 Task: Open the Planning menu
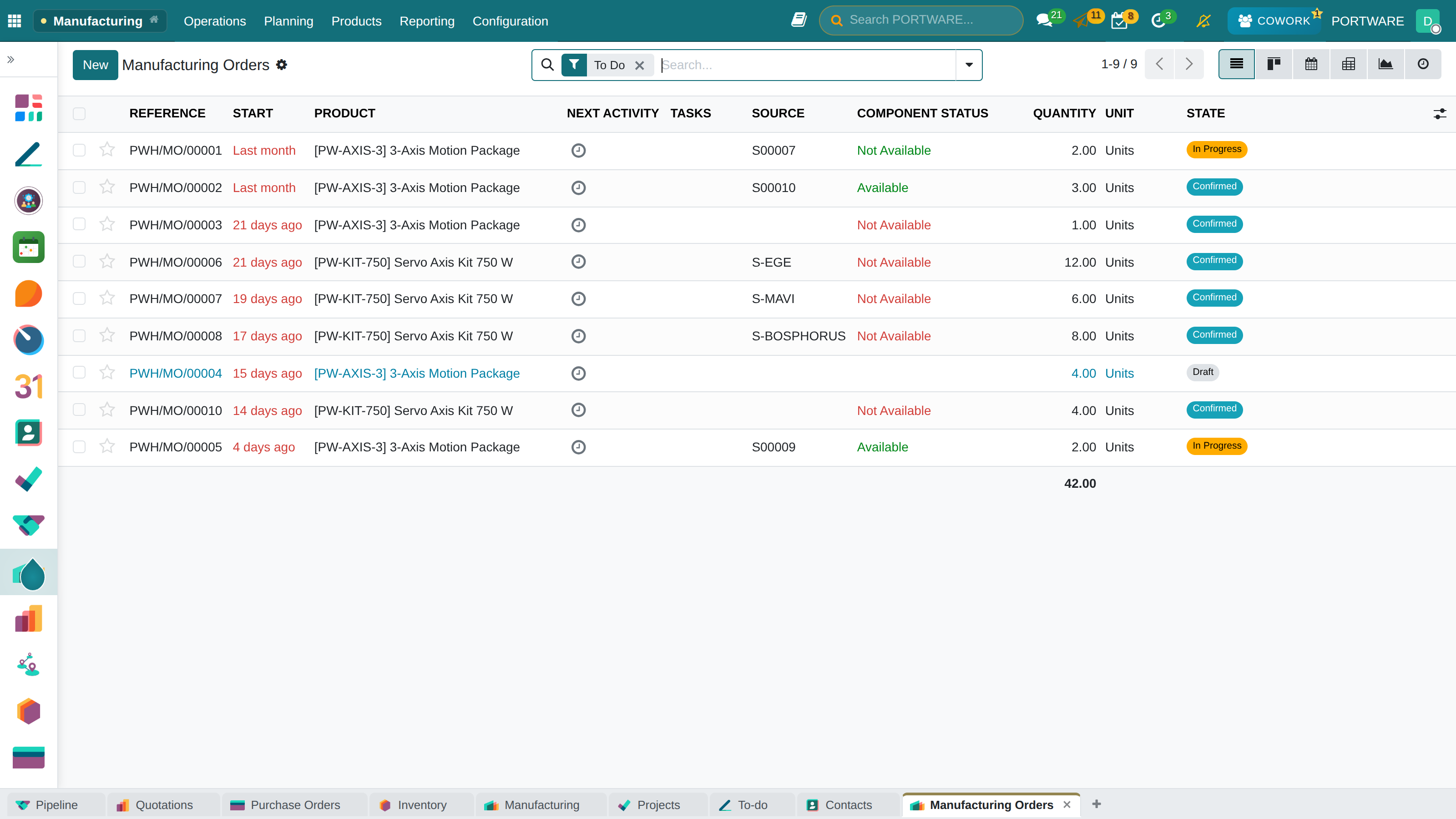point(288,21)
